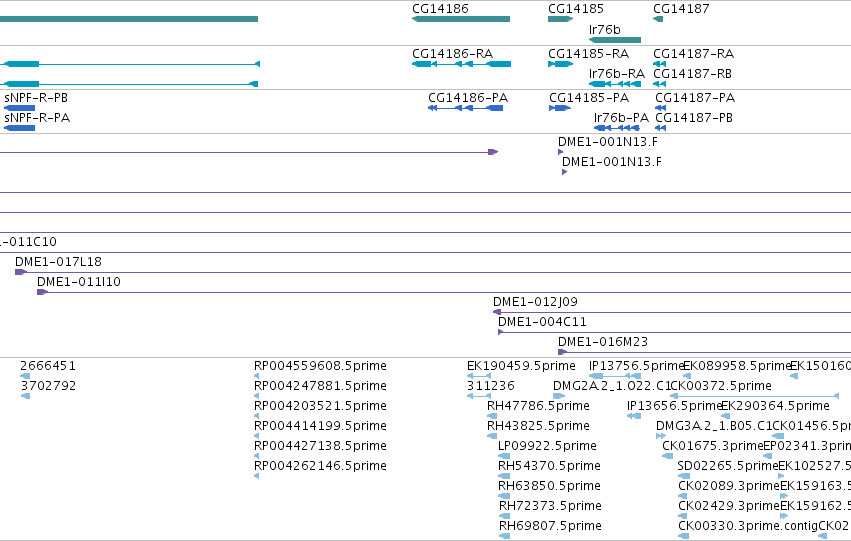The width and height of the screenshot is (851, 541).
Task: Select the CG14187-PA feature
Action: 661,108
